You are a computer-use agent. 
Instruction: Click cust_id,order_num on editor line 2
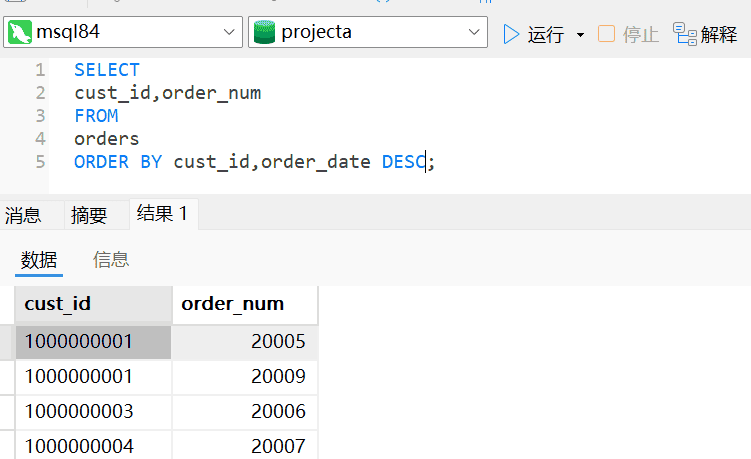click(x=168, y=93)
